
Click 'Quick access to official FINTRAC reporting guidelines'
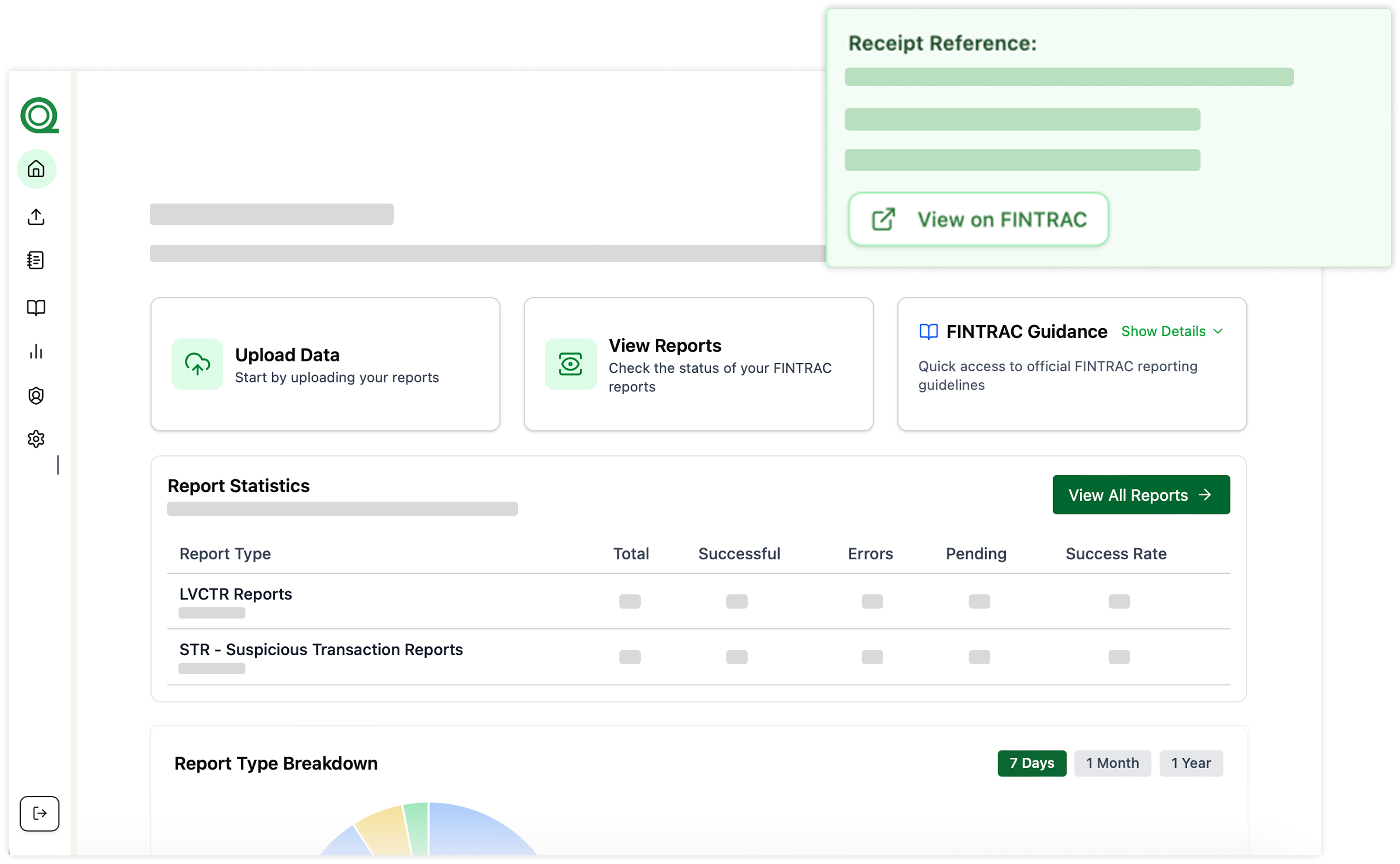pos(1058,375)
